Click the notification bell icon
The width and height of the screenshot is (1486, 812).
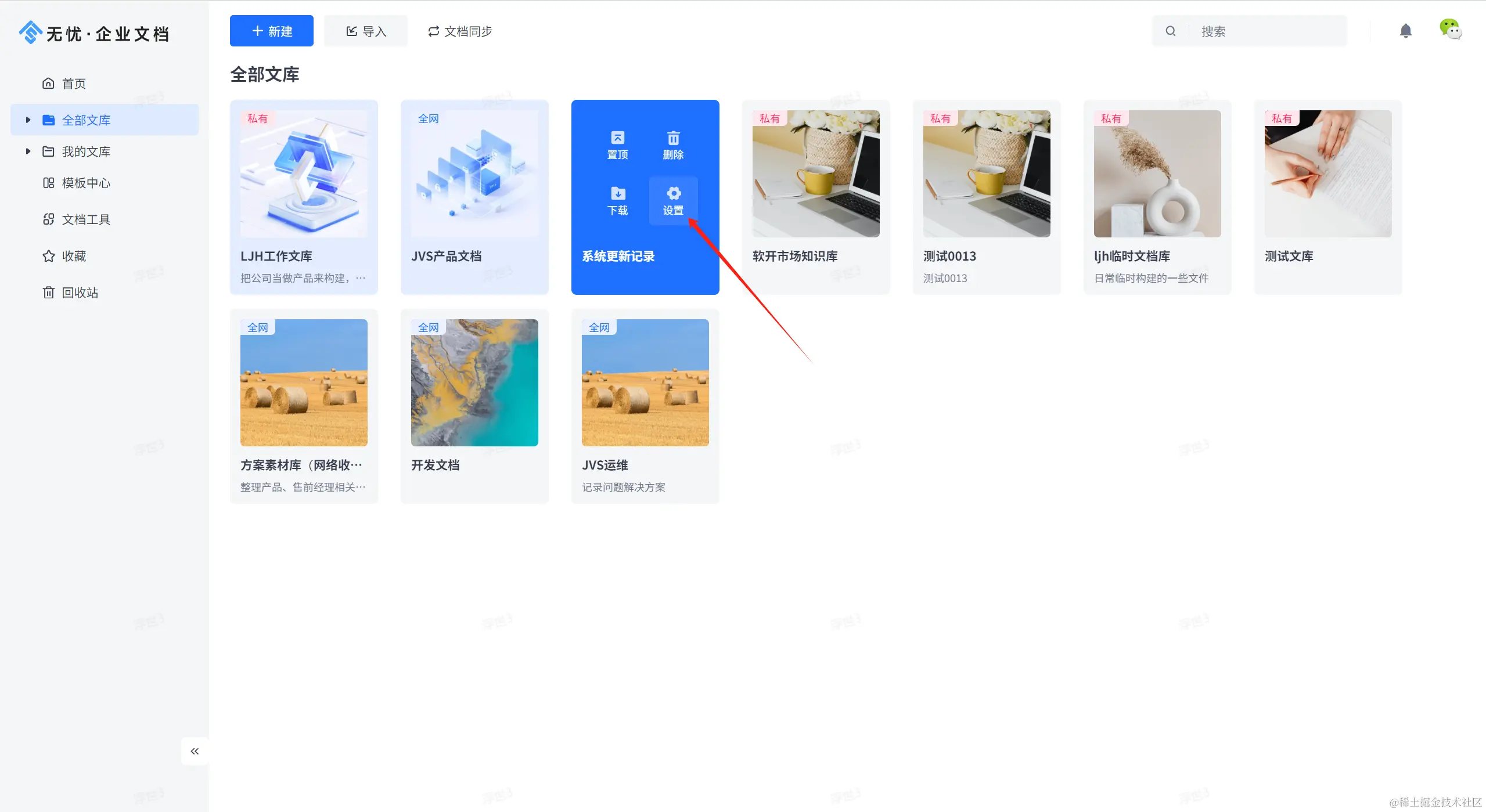(1405, 31)
